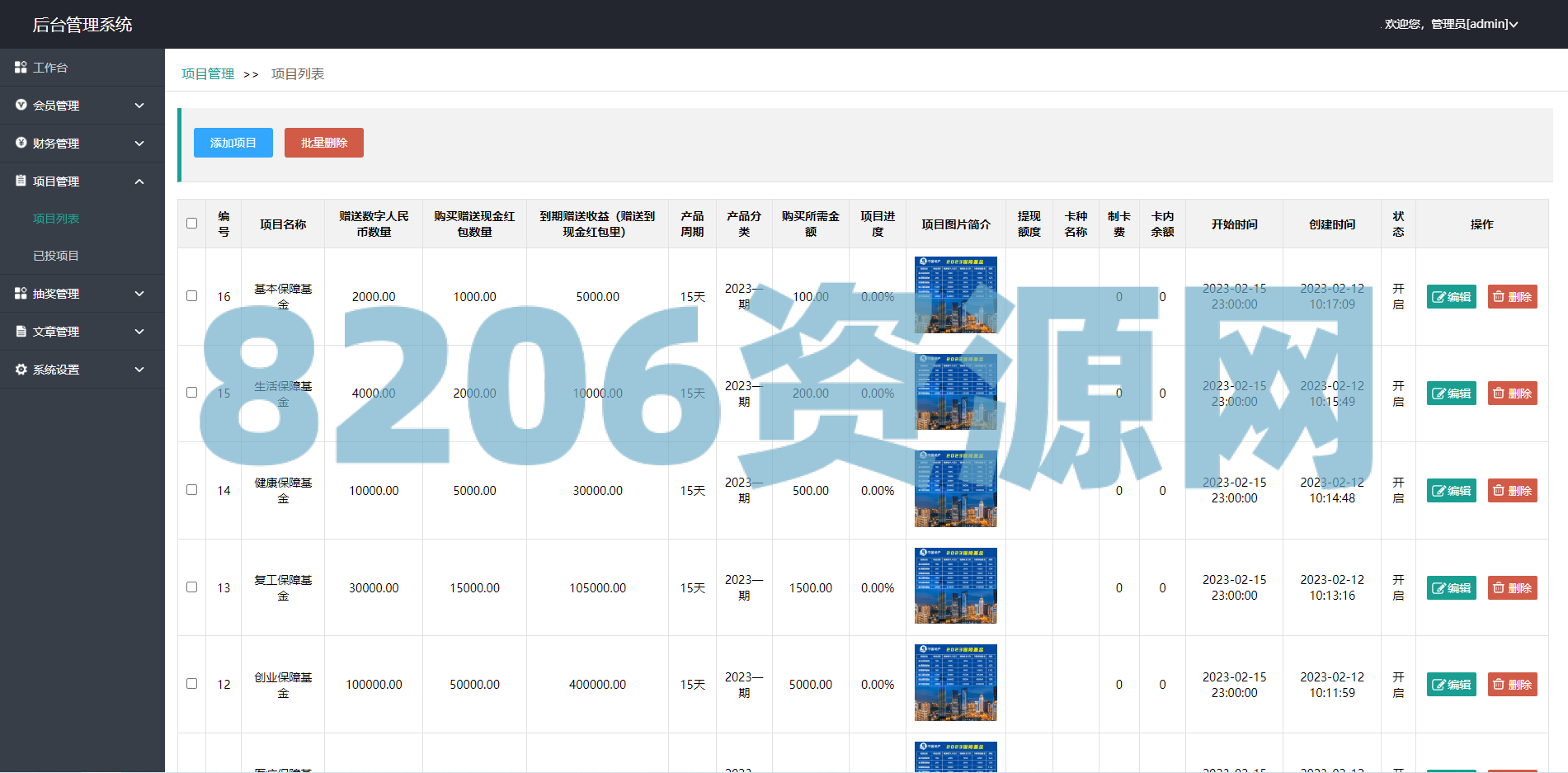The image size is (1568, 773).
Task: Click the 100000.00 value in row 12
Action: 374,685
